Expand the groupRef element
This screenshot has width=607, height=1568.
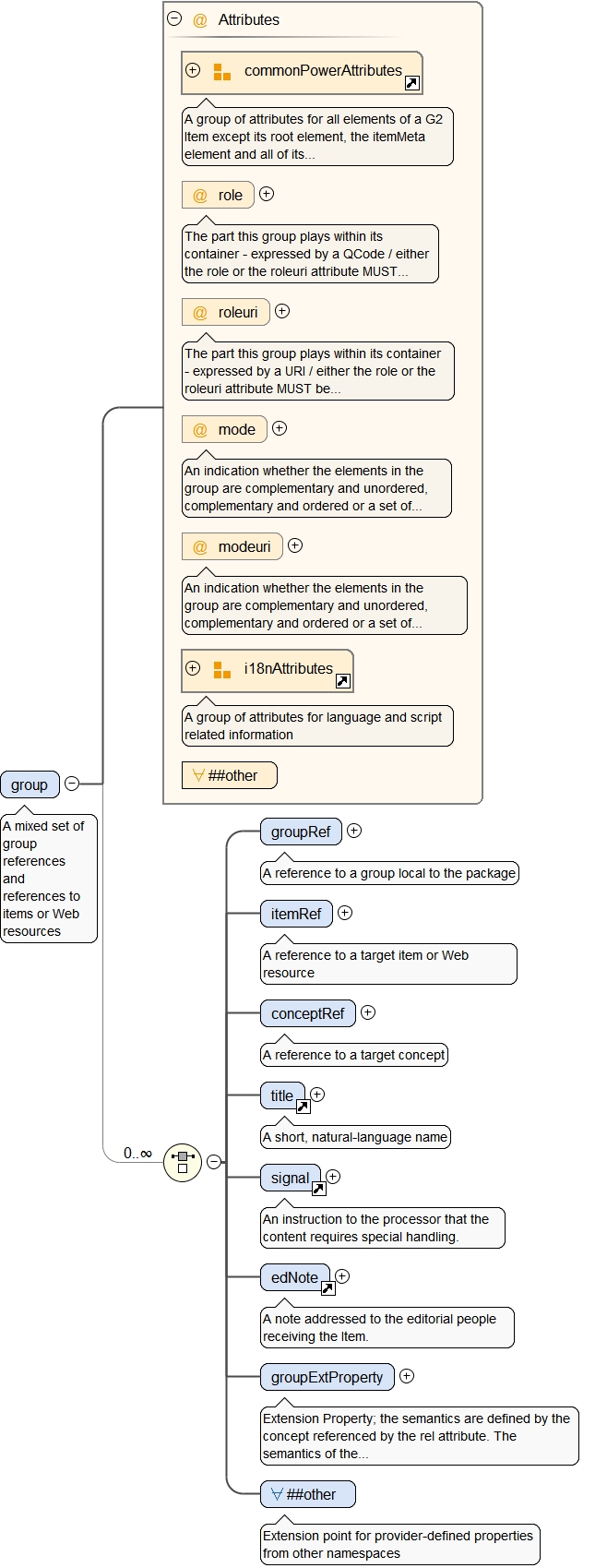click(x=354, y=831)
